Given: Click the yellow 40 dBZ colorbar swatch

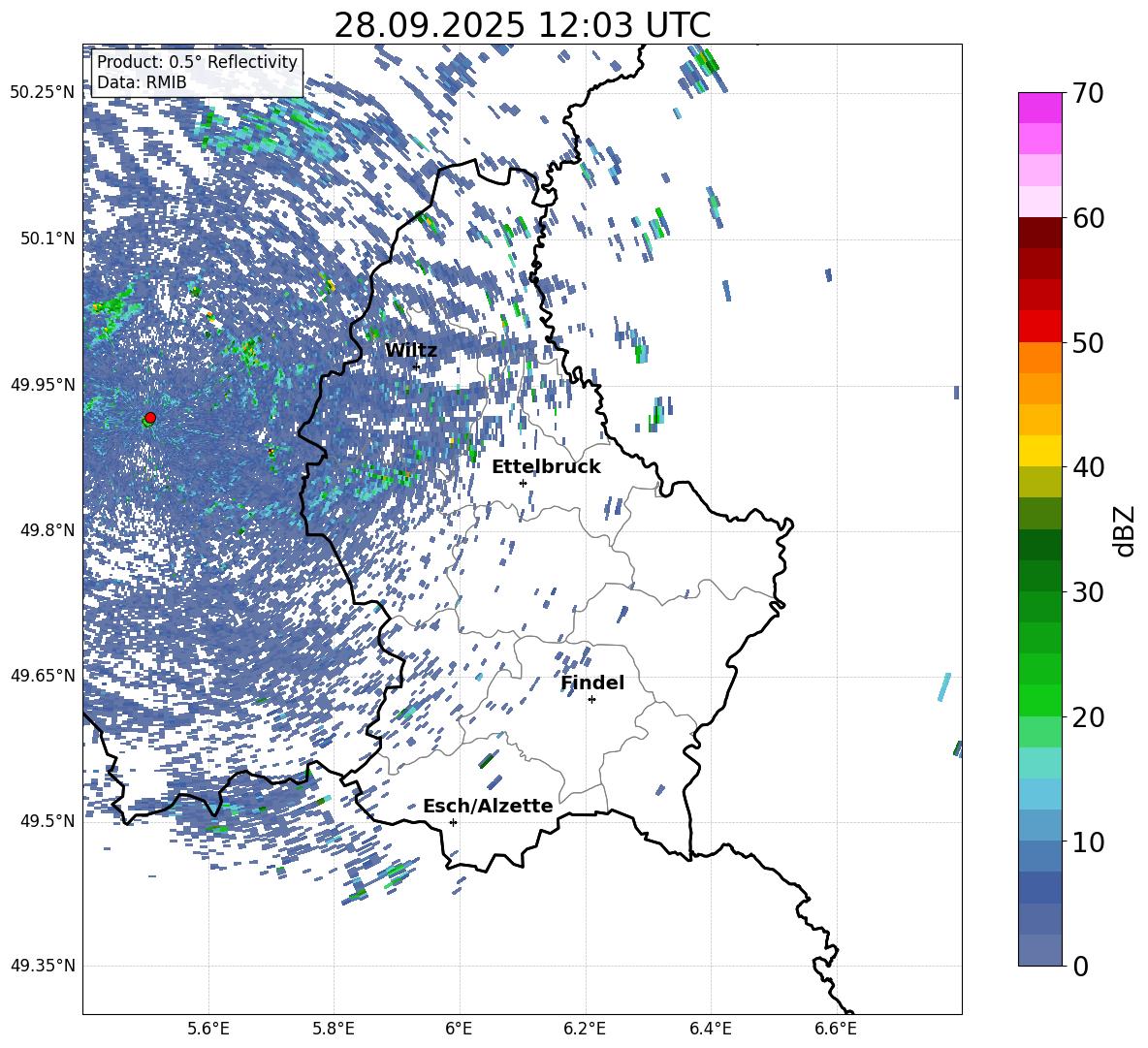Looking at the screenshot, I should 1039,451.
